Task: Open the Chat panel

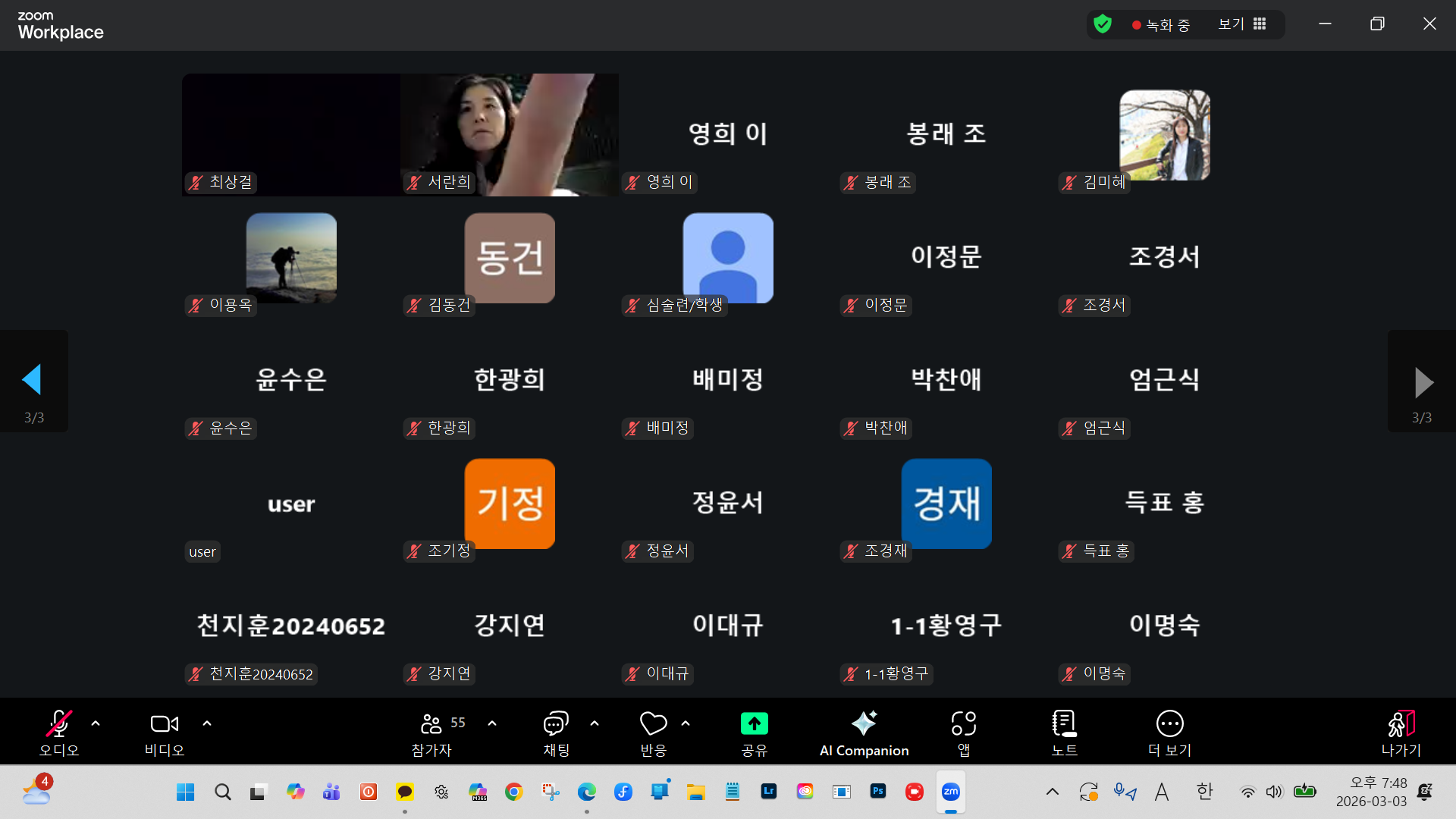Action: (x=556, y=724)
